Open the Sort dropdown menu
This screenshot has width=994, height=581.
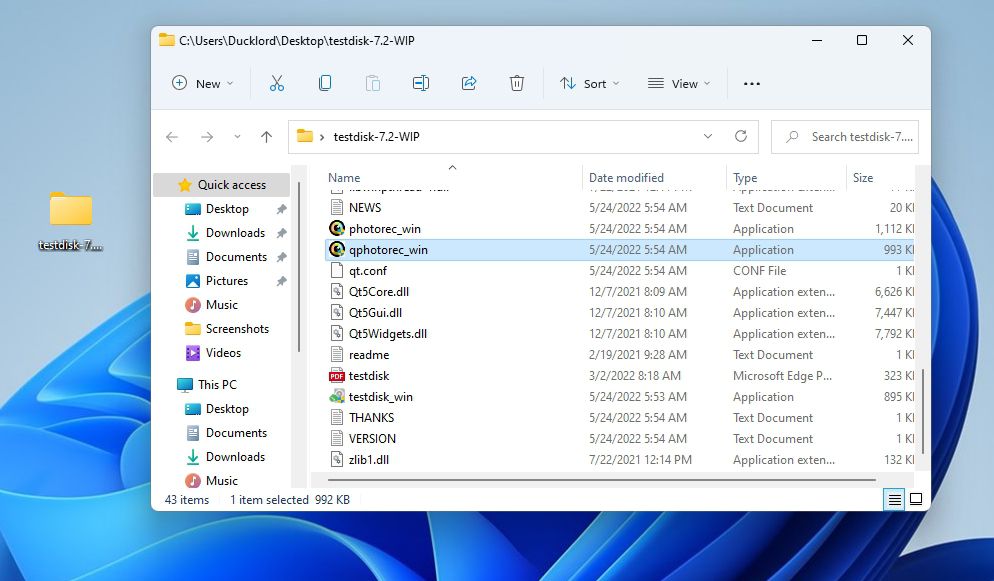tap(590, 84)
